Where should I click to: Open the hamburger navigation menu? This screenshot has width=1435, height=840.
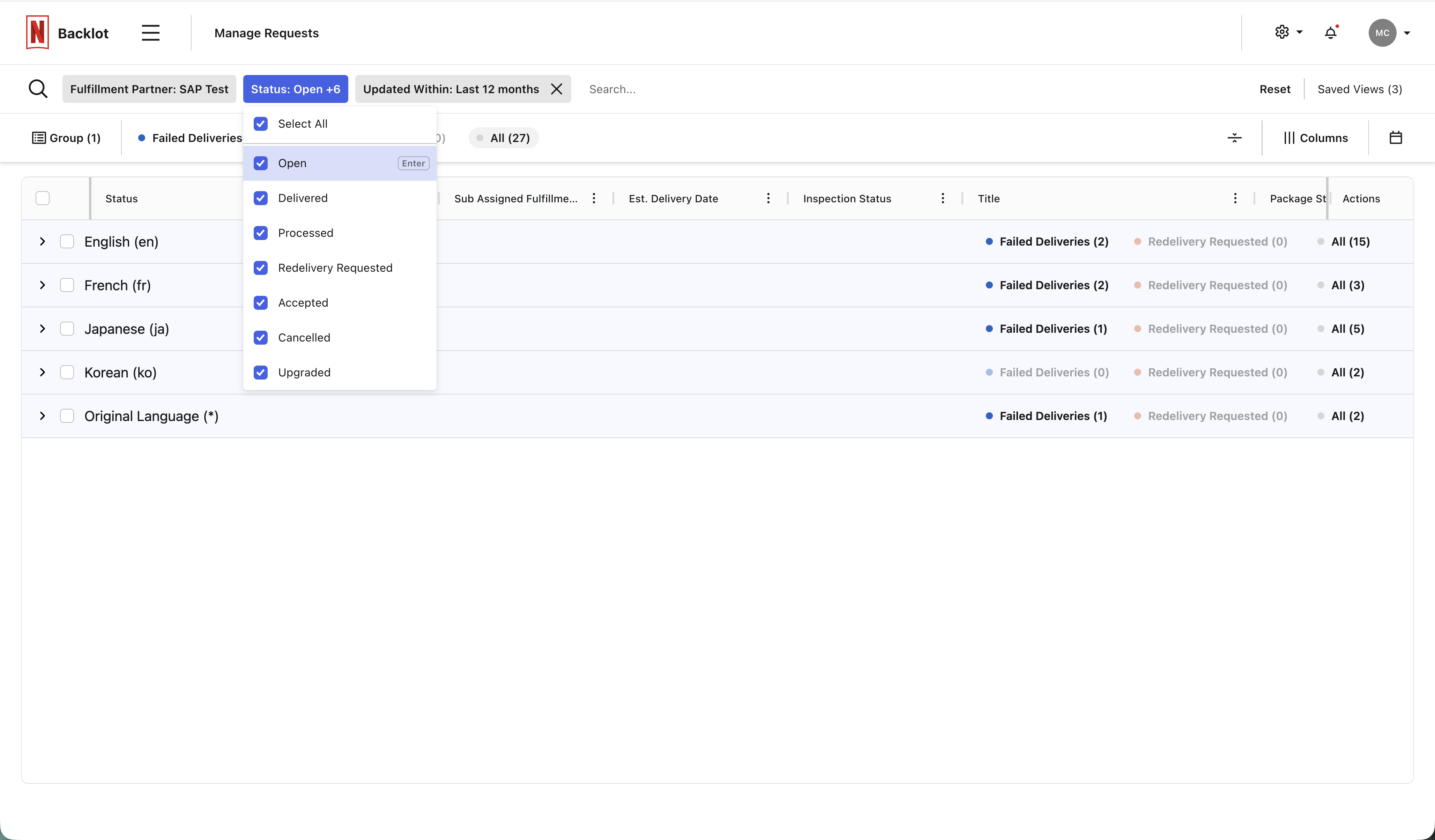[150, 32]
